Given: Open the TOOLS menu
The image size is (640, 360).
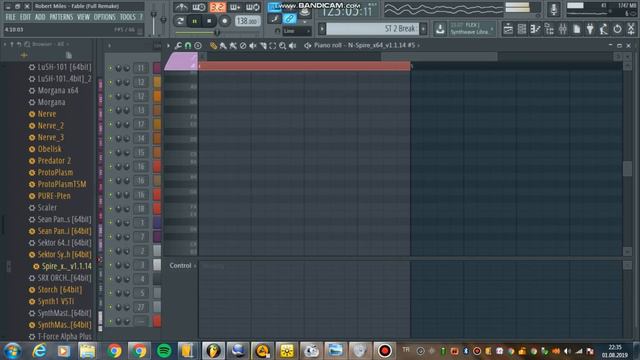Looking at the screenshot, I should [x=128, y=17].
